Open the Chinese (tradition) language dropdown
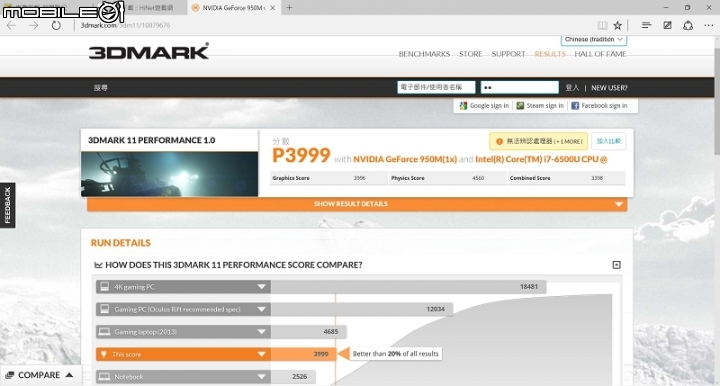 click(594, 40)
